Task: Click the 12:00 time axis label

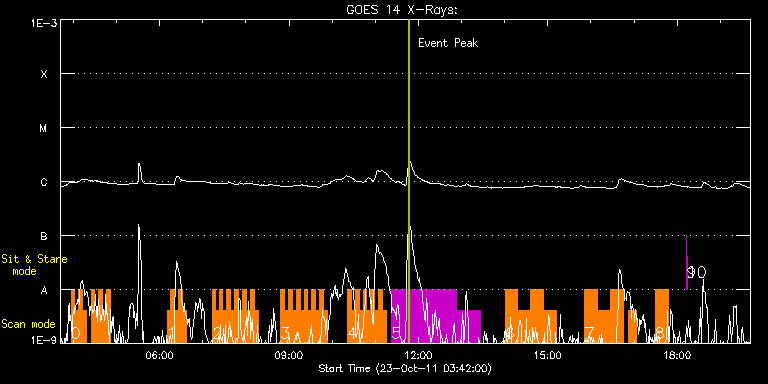Action: click(418, 355)
